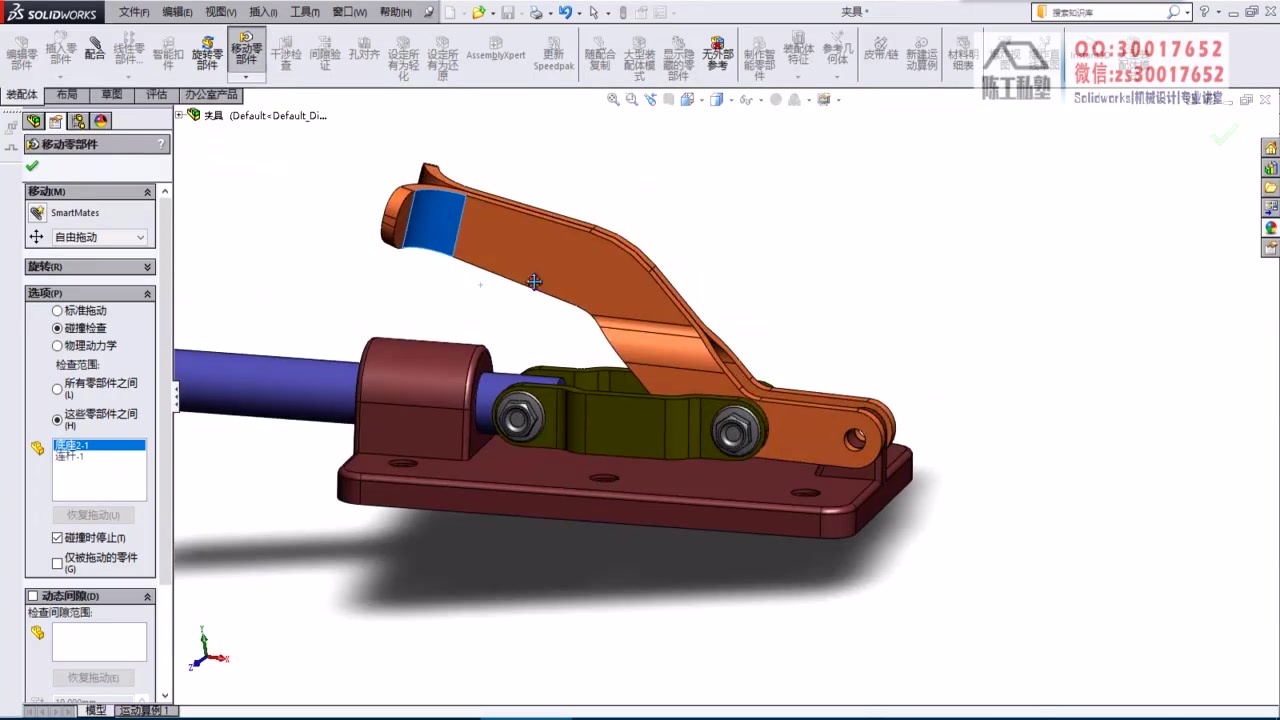Switch to the 草图 (Sketch) tab
The image size is (1280, 720).
tap(112, 95)
